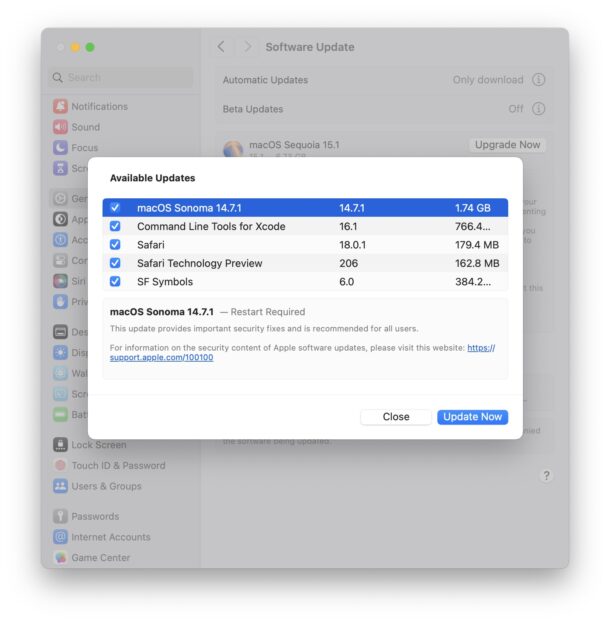Go back using the toolbar chevron
Image resolution: width=610 pixels, height=623 pixels.
click(x=221, y=47)
